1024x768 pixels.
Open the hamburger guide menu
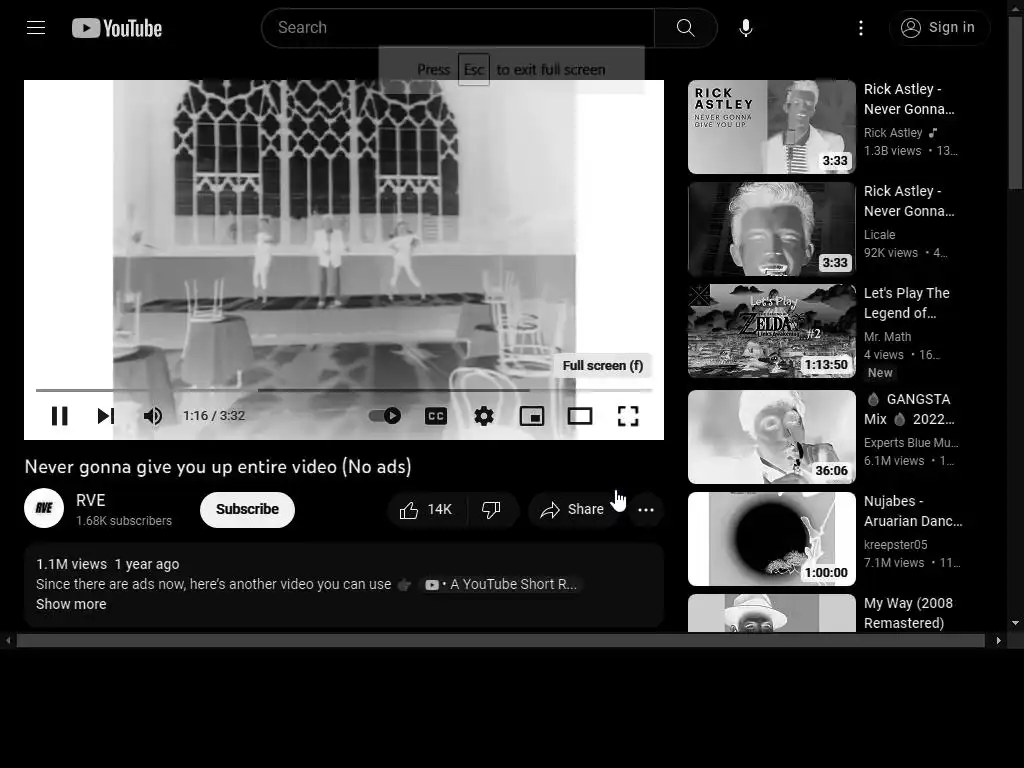click(36, 27)
